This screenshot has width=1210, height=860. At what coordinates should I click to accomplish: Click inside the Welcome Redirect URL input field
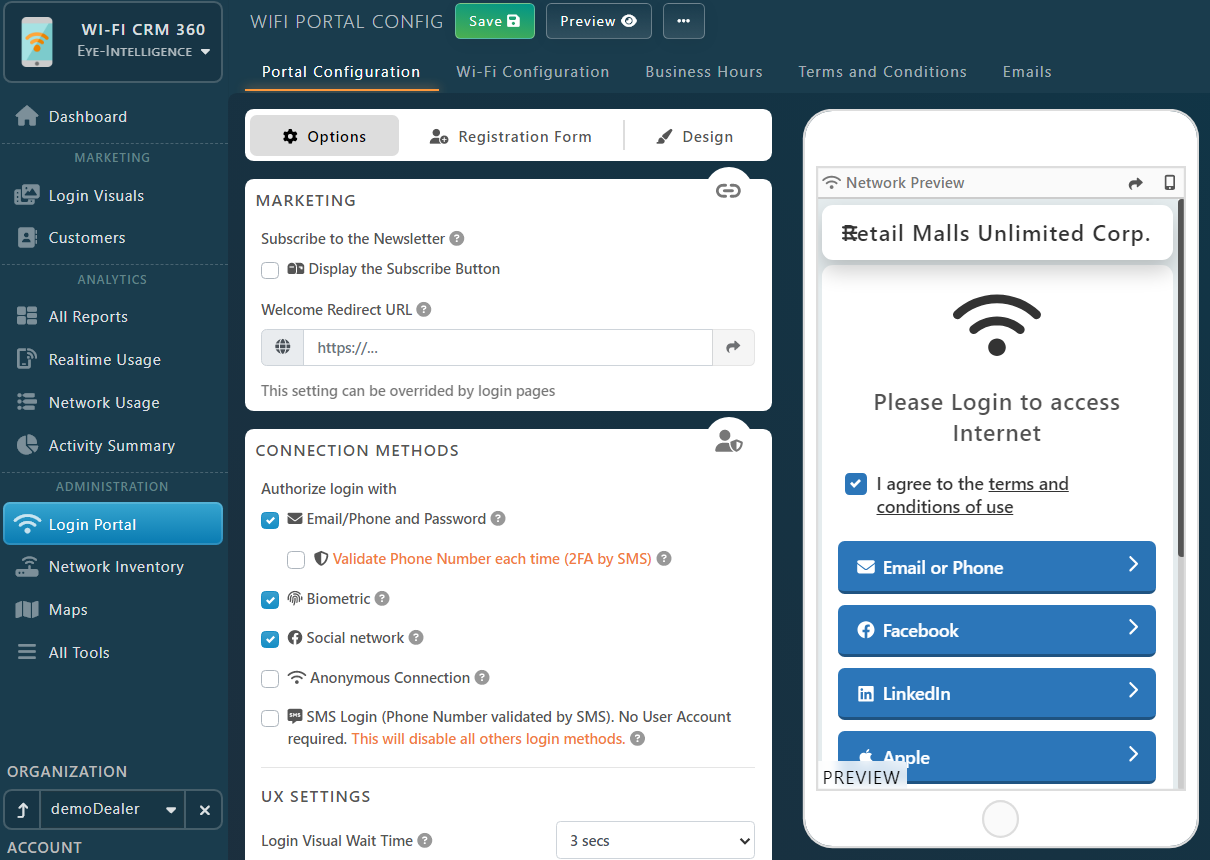(x=507, y=347)
